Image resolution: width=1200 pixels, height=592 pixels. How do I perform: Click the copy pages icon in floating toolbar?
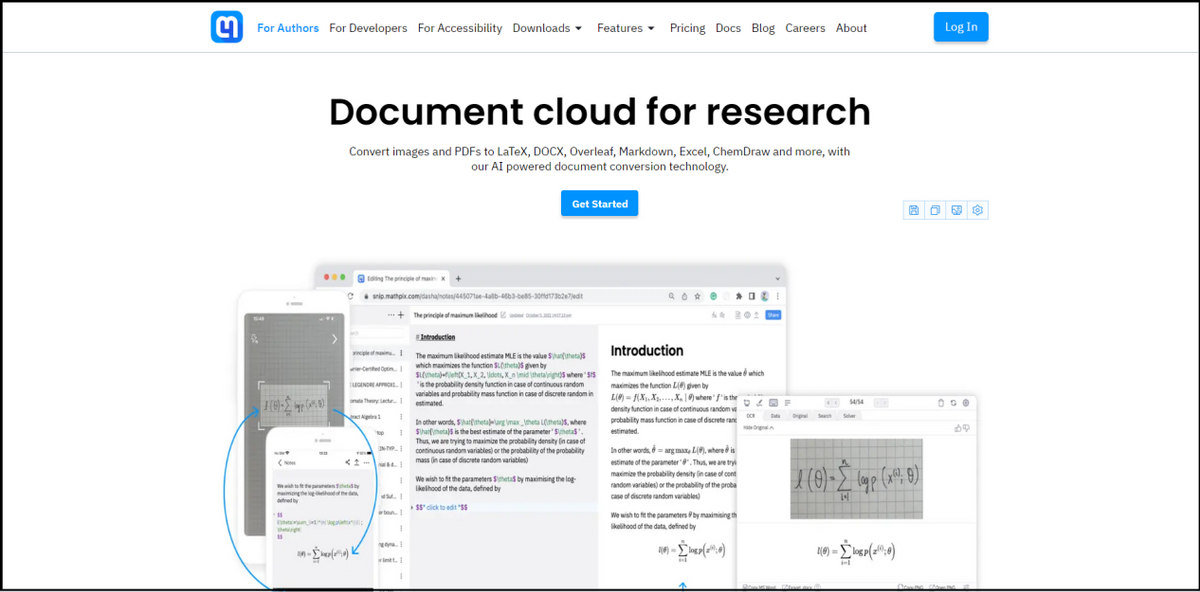935,210
